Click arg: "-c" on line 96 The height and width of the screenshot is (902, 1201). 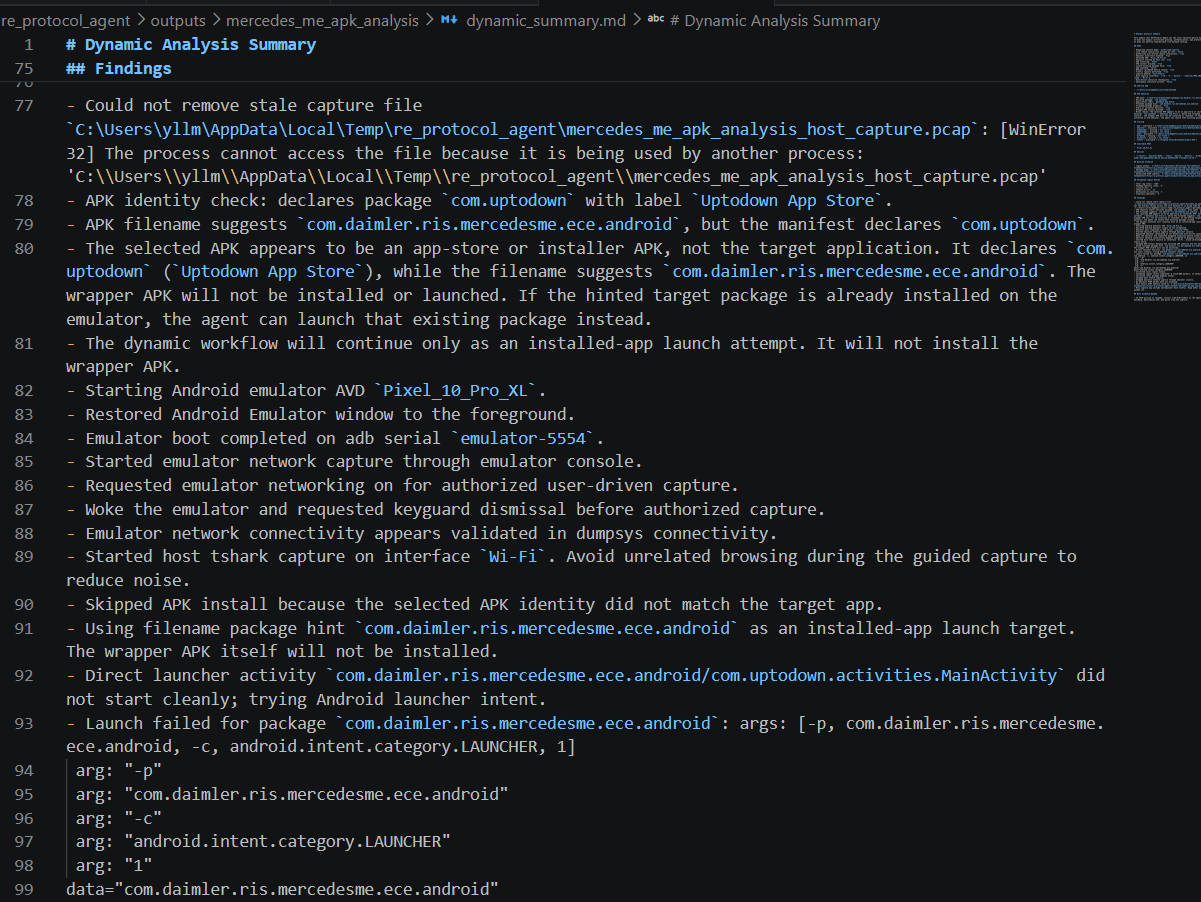119,818
